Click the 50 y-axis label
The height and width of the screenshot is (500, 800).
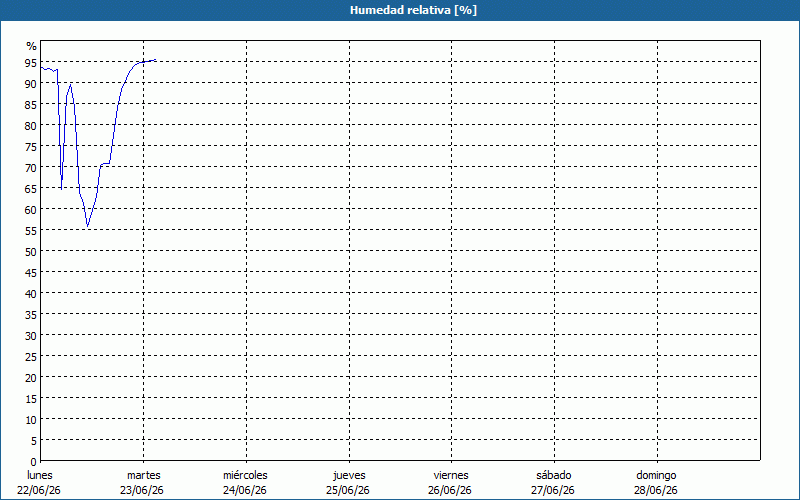[31, 252]
